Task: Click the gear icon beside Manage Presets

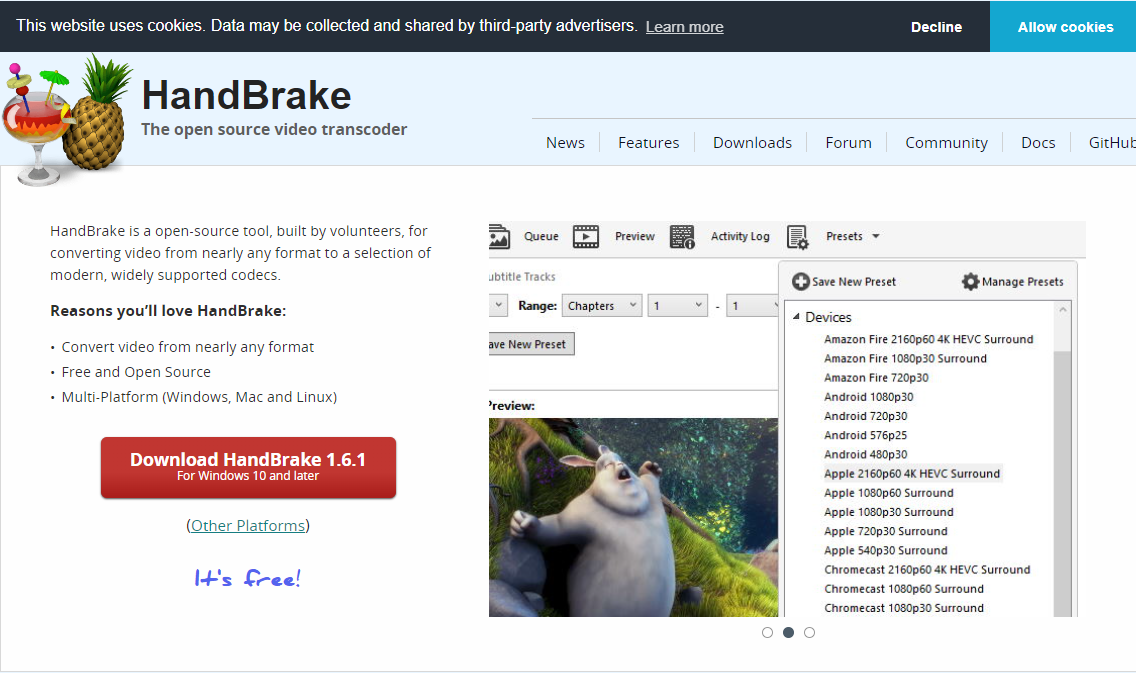Action: point(970,281)
